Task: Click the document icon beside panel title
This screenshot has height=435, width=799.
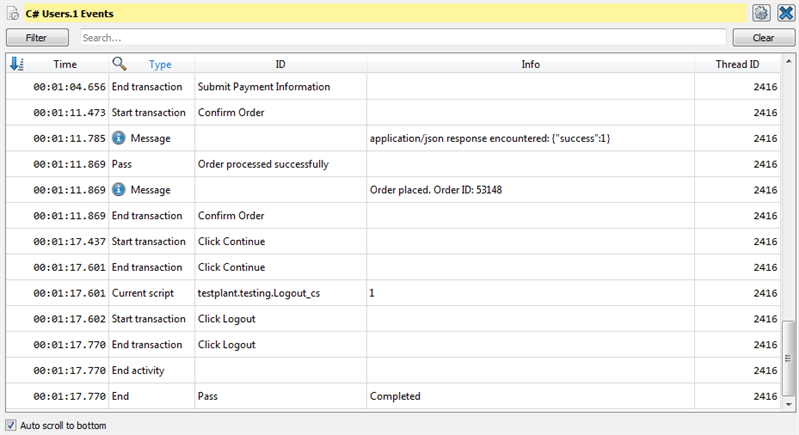Action: coord(15,14)
